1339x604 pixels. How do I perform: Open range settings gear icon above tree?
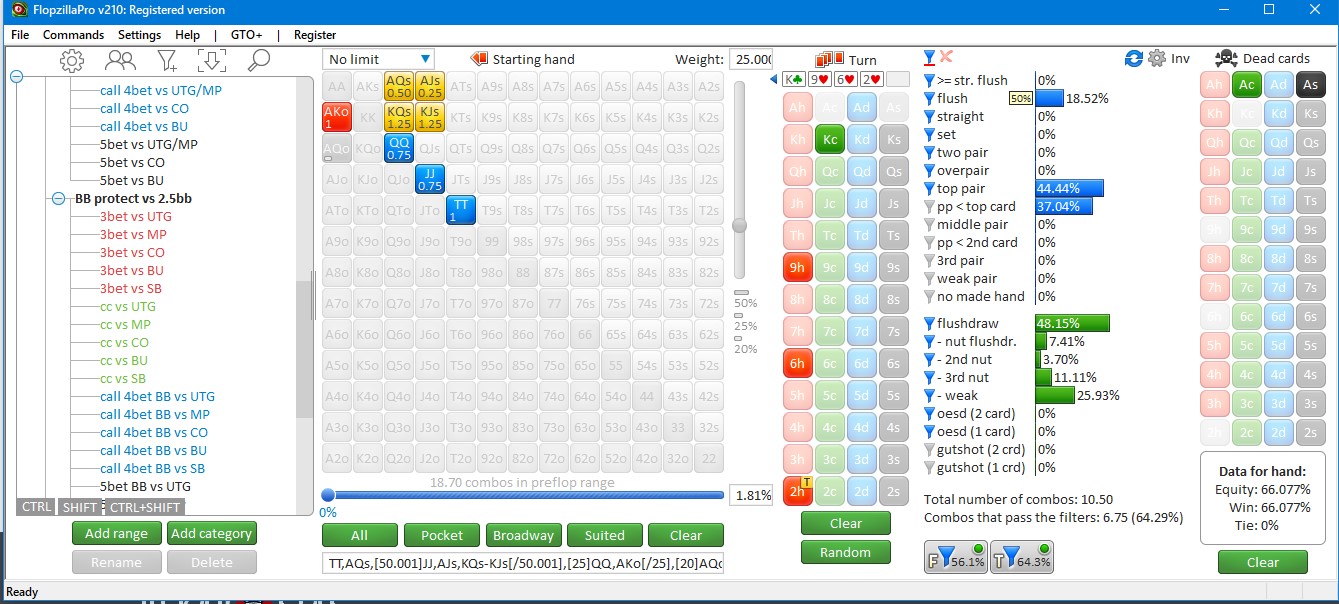coord(71,61)
